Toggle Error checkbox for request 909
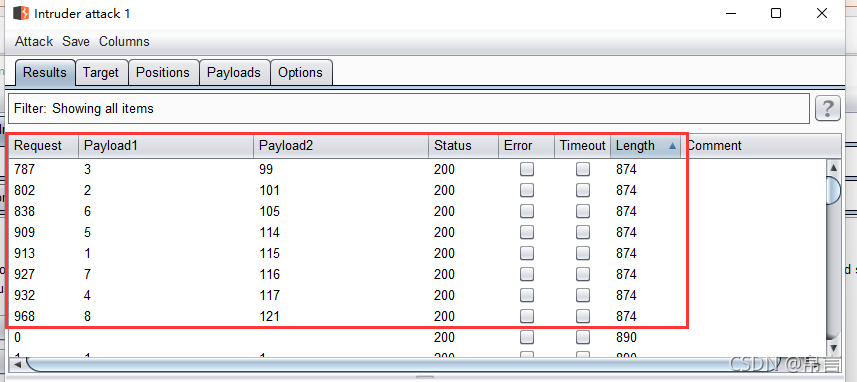This screenshot has width=857, height=382. 527,233
